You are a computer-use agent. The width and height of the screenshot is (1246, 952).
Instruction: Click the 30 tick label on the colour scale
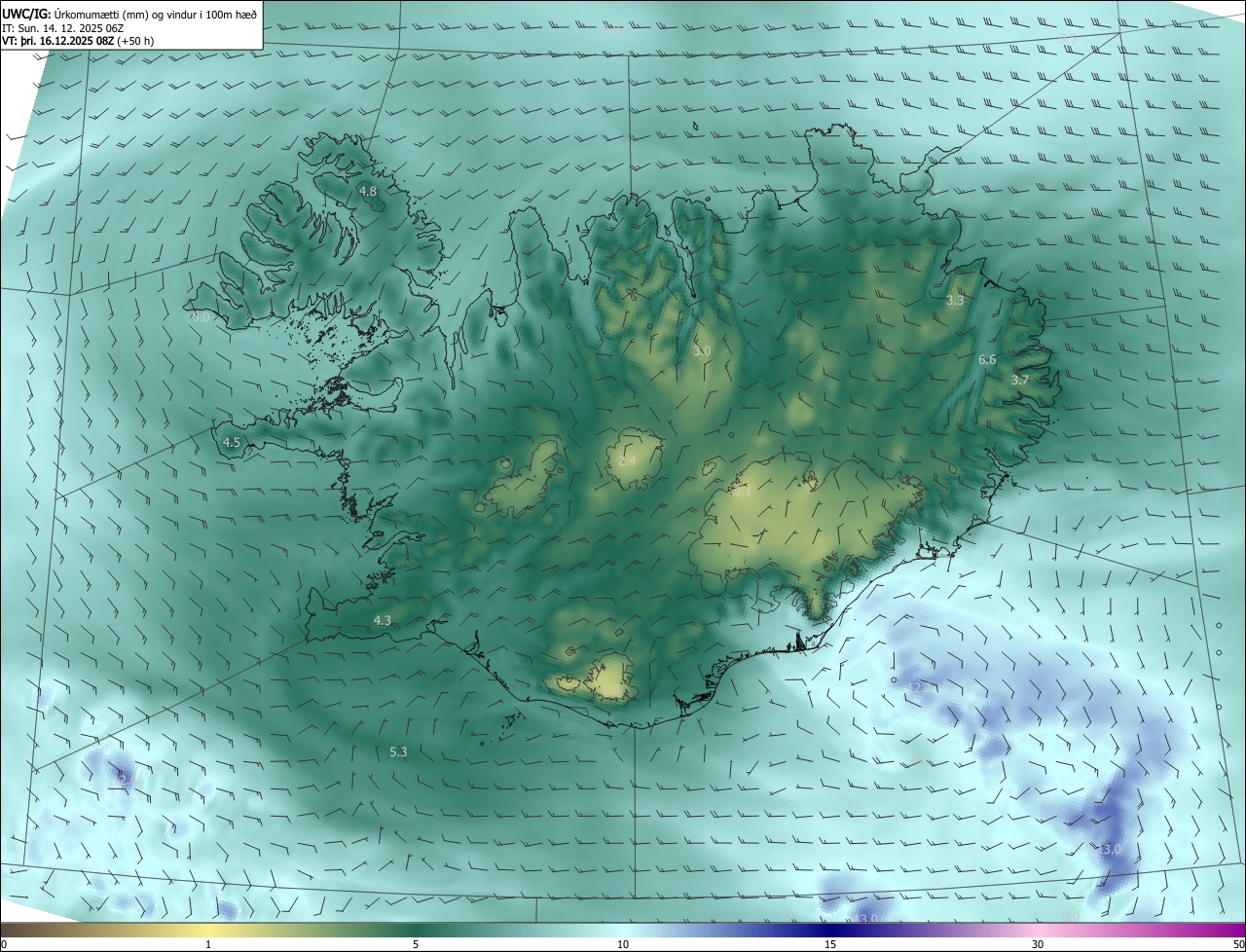(x=1038, y=944)
